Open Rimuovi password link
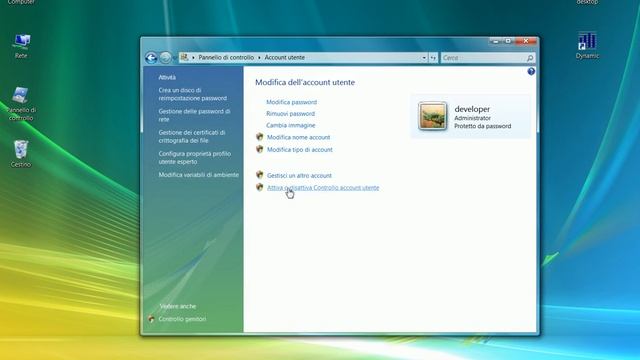Image resolution: width=640 pixels, height=360 pixels. point(291,113)
